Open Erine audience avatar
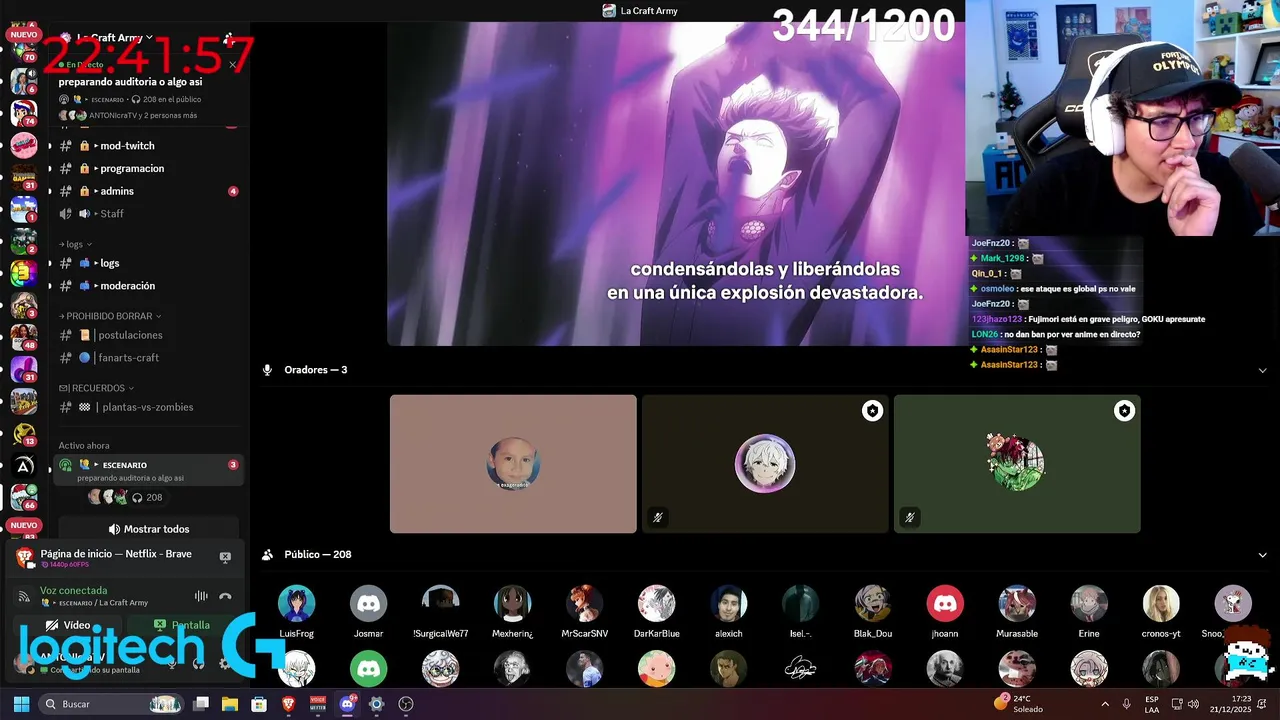This screenshot has width=1280, height=720. (x=1089, y=604)
